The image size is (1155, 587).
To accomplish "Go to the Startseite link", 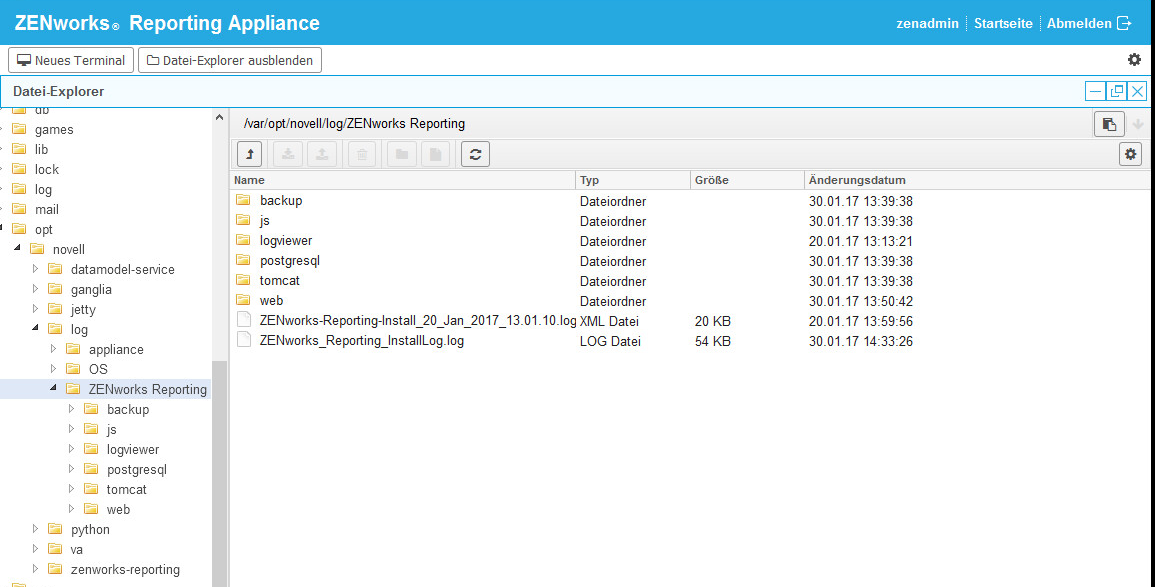I will (x=1003, y=23).
